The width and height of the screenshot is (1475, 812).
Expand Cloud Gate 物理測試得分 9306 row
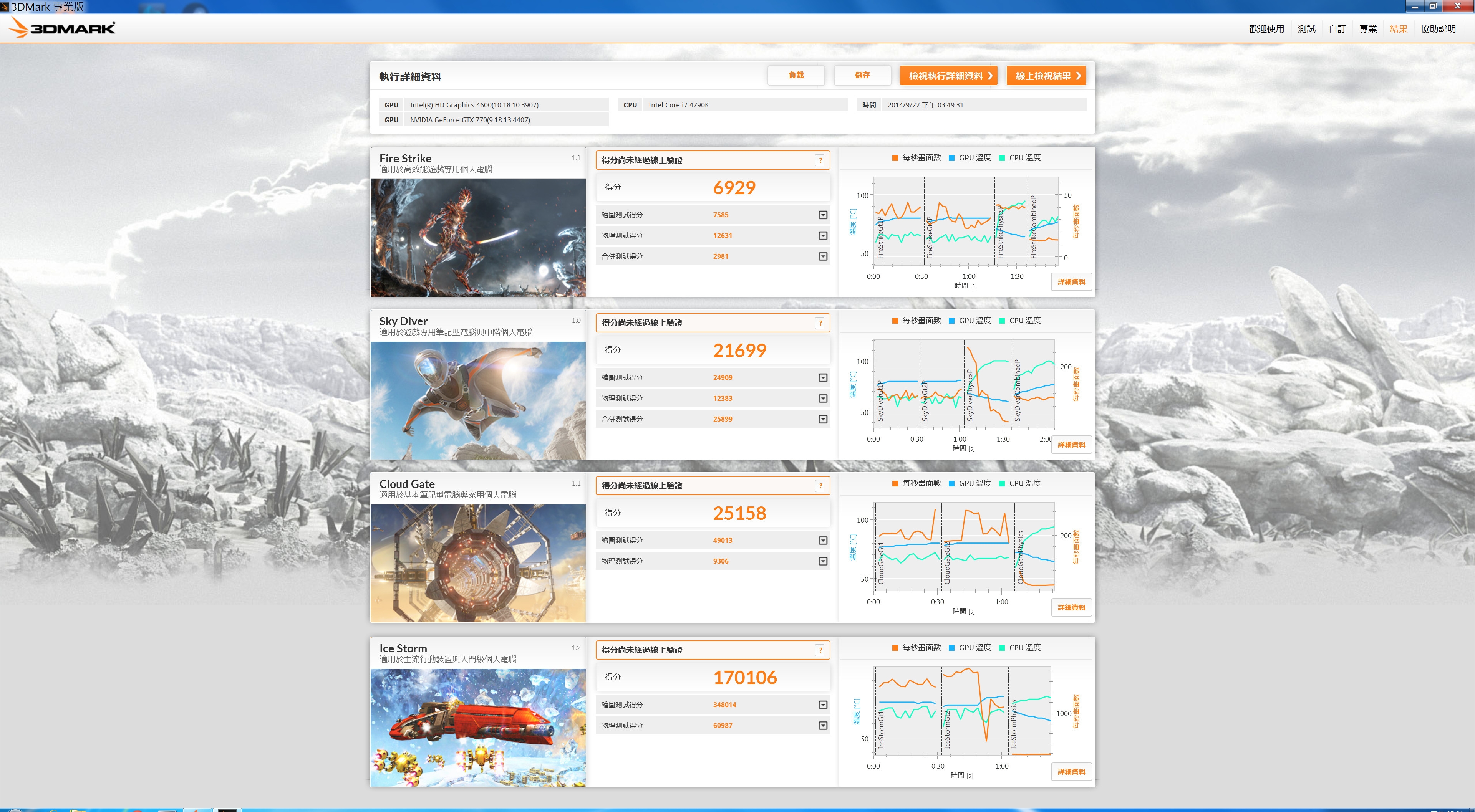[823, 561]
